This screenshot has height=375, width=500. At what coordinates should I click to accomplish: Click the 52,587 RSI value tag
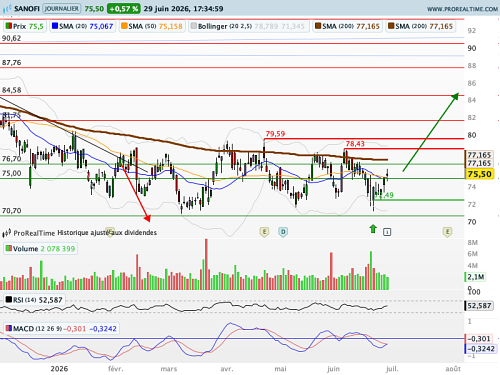[479, 306]
